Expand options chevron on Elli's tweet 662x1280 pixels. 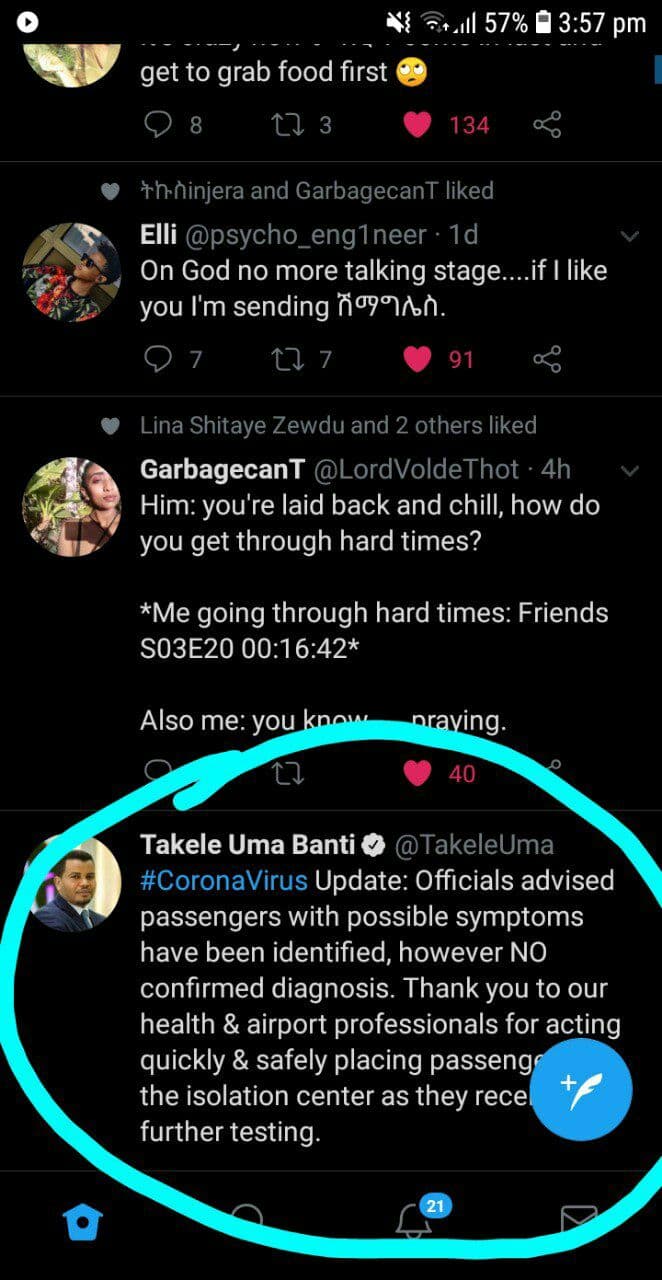pyautogui.click(x=630, y=237)
